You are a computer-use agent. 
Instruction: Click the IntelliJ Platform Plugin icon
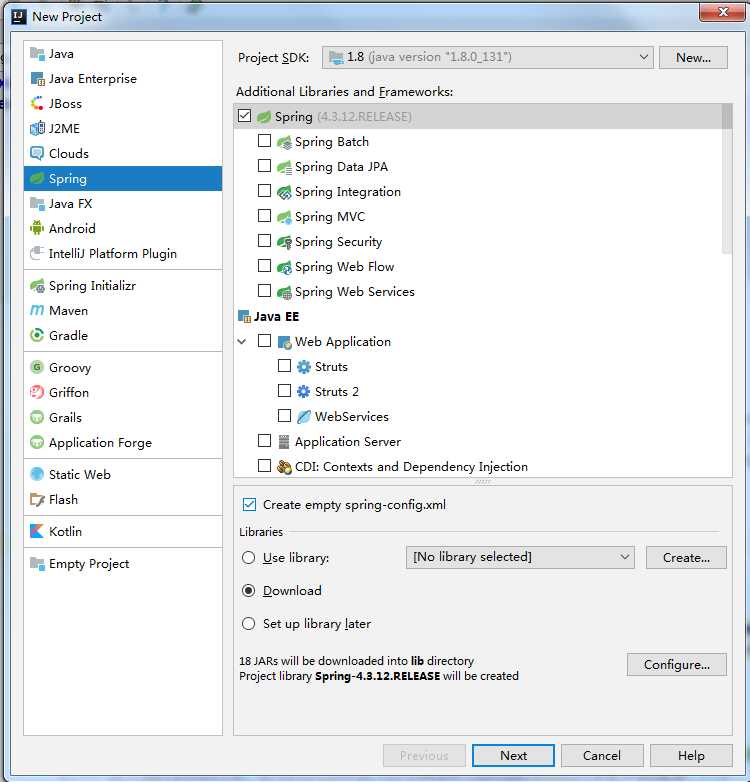pos(37,253)
